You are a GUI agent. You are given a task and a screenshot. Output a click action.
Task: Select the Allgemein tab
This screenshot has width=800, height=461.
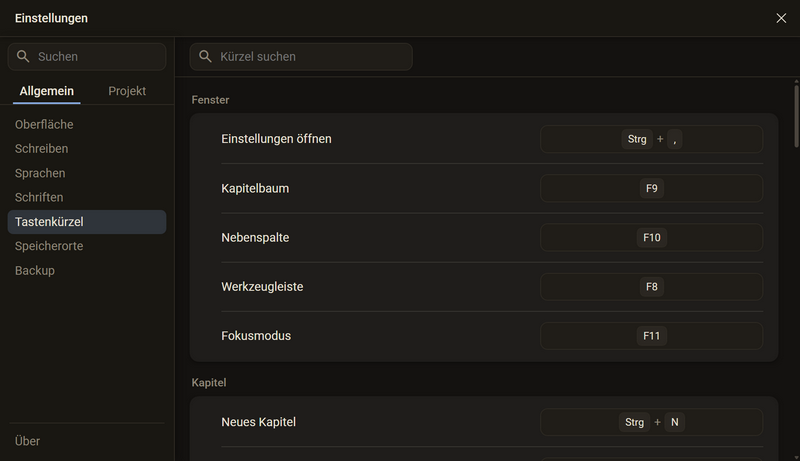(46, 91)
